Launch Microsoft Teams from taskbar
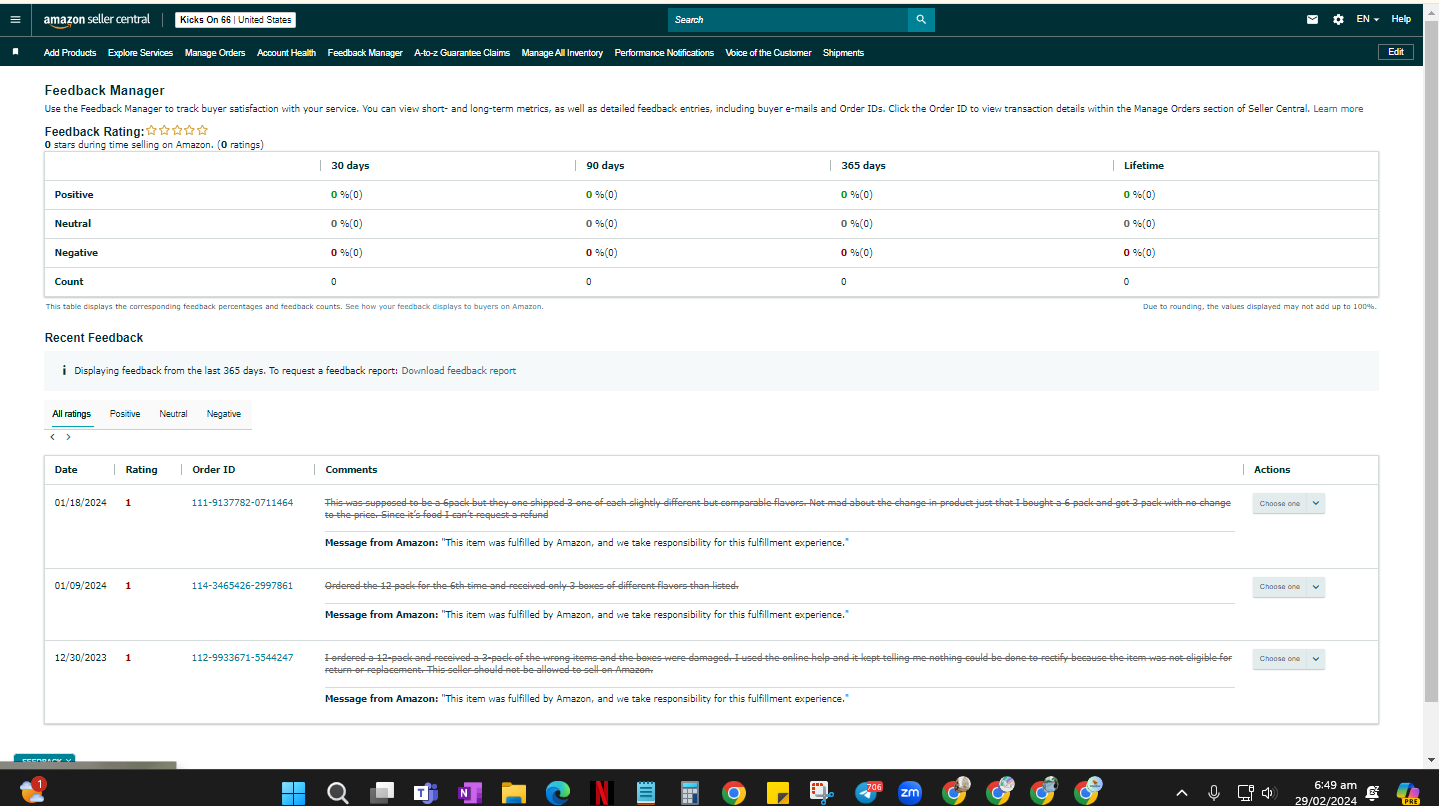The width and height of the screenshot is (1439, 806). click(x=425, y=793)
